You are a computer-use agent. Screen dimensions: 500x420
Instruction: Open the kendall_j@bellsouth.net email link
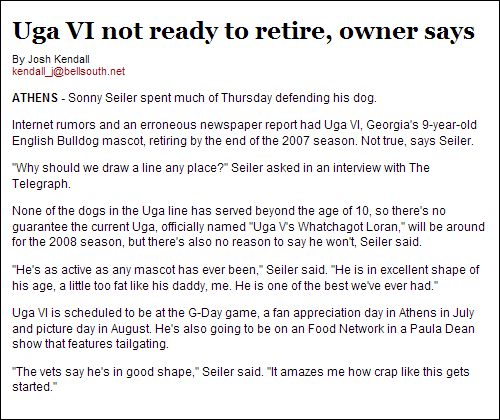68,71
